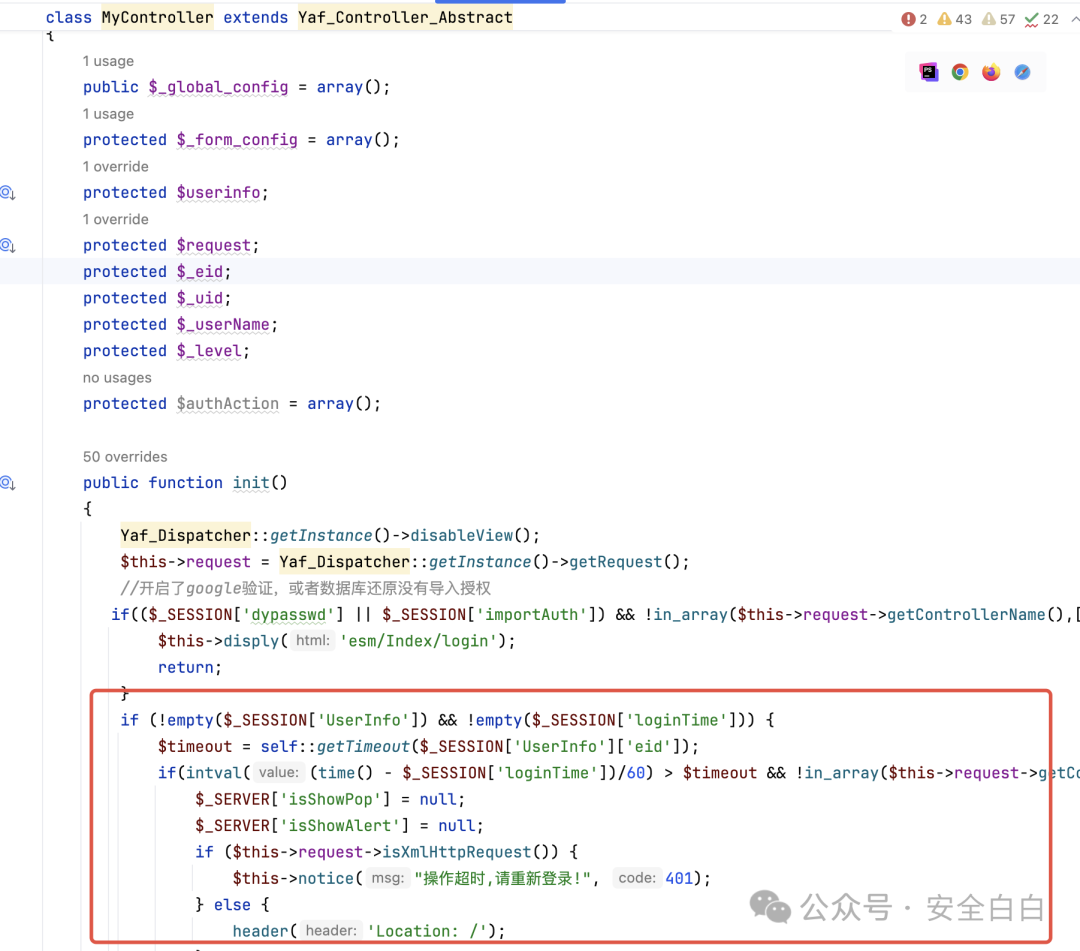Viewport: 1080px width, 951px height.
Task: Open '50 overrides' hint above init()
Action: point(125,457)
